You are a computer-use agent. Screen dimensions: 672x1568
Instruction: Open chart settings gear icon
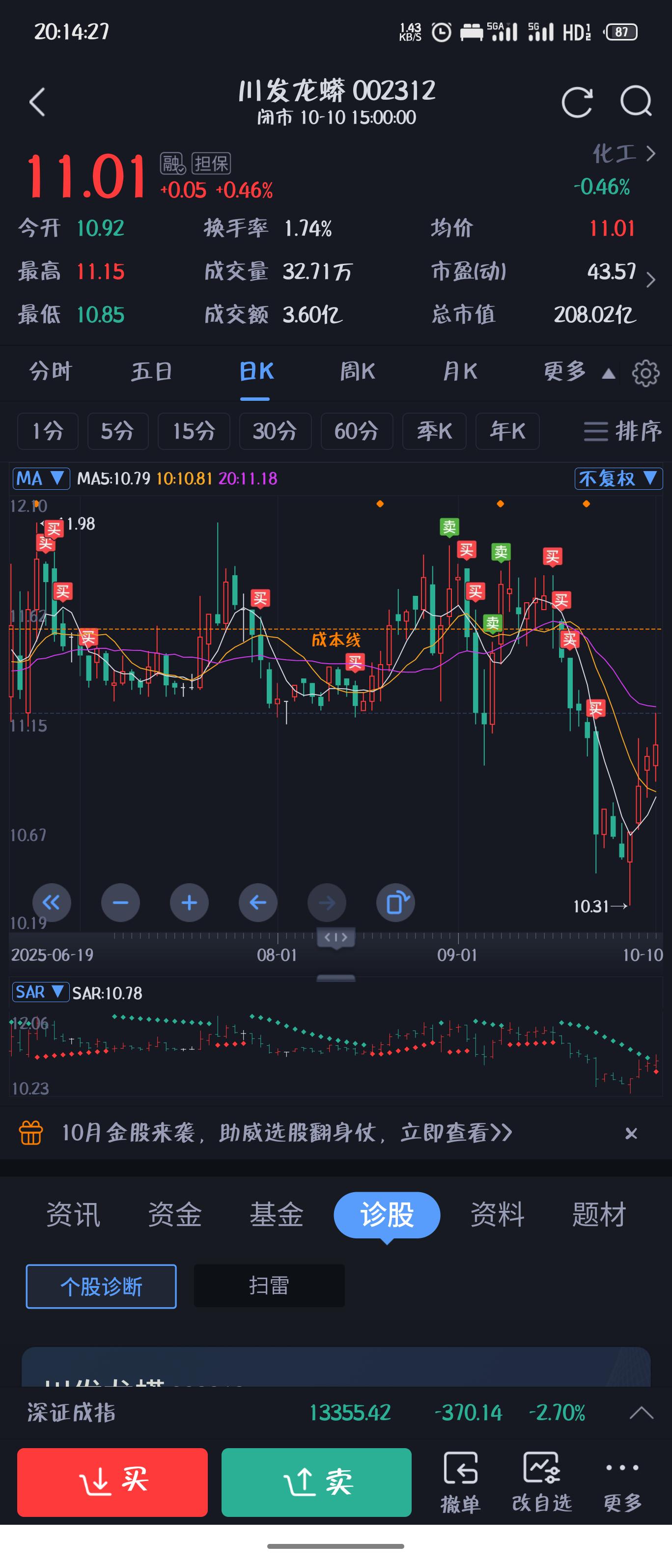[x=645, y=372]
